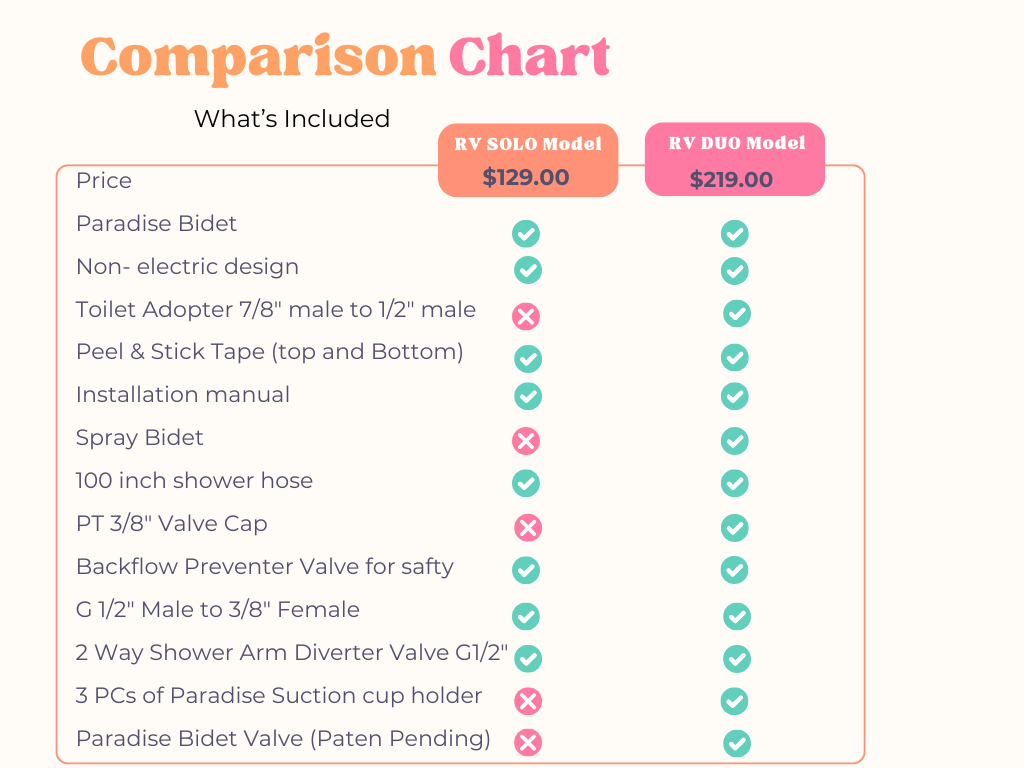Click DUO checkmark for Paradise Bidet Valve
1024x768 pixels.
[x=737, y=744]
